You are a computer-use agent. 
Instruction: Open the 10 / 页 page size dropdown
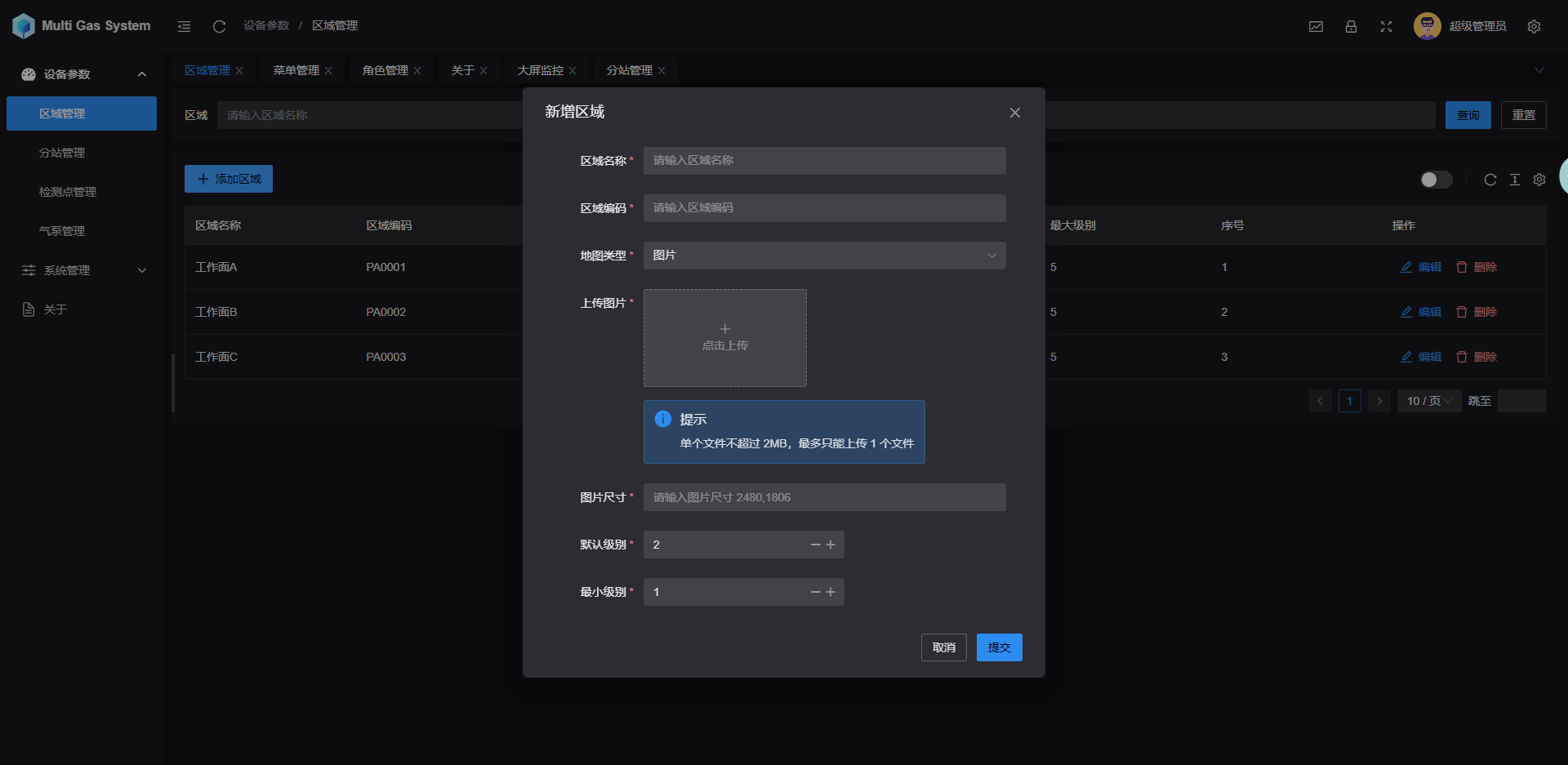point(1429,401)
